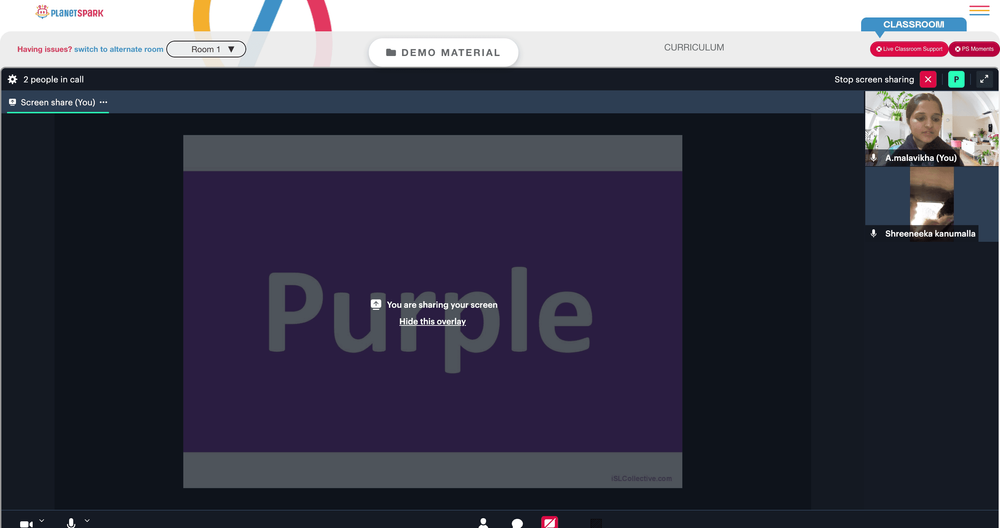Image resolution: width=1000 pixels, height=528 pixels.
Task: Click the '2 people in call' label
Action: pyautogui.click(x=54, y=79)
